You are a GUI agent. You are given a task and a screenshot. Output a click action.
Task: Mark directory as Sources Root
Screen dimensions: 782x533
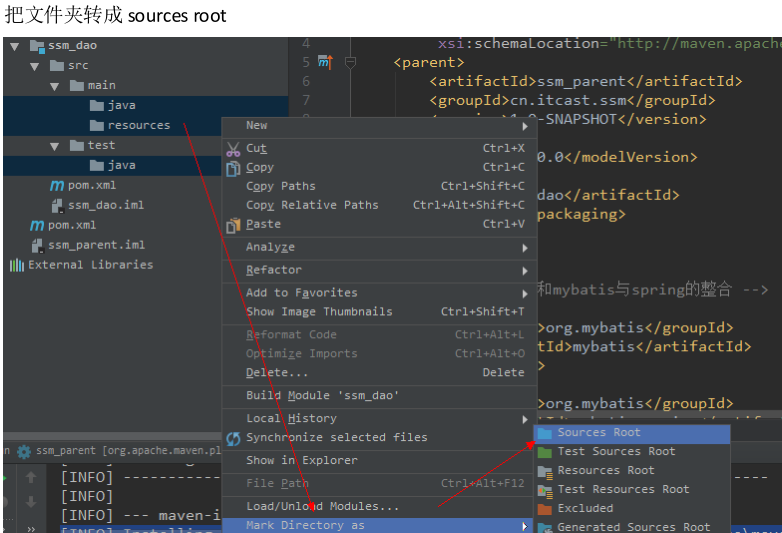[x=632, y=433]
